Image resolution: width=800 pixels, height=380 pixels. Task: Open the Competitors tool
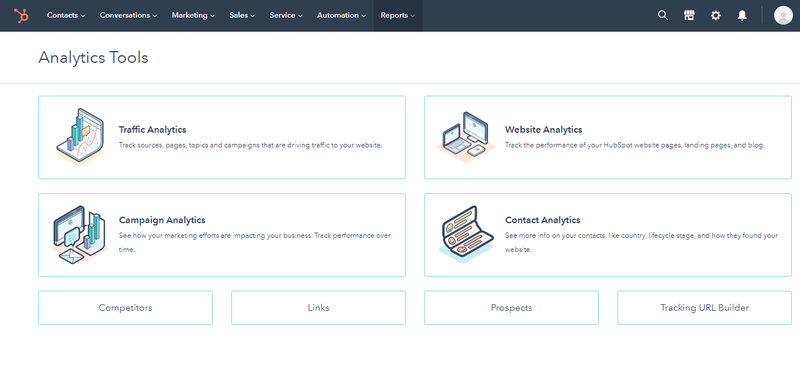pos(125,308)
